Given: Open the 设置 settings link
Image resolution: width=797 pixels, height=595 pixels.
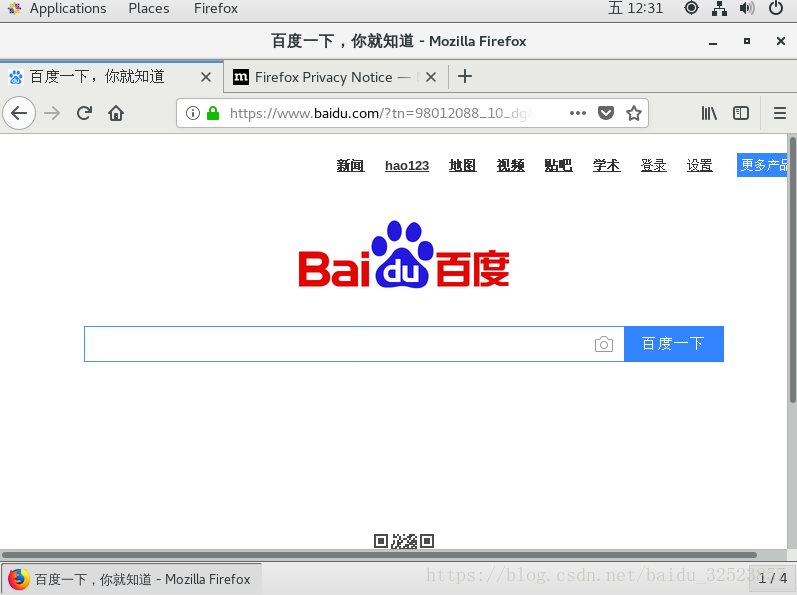Looking at the screenshot, I should coord(699,165).
